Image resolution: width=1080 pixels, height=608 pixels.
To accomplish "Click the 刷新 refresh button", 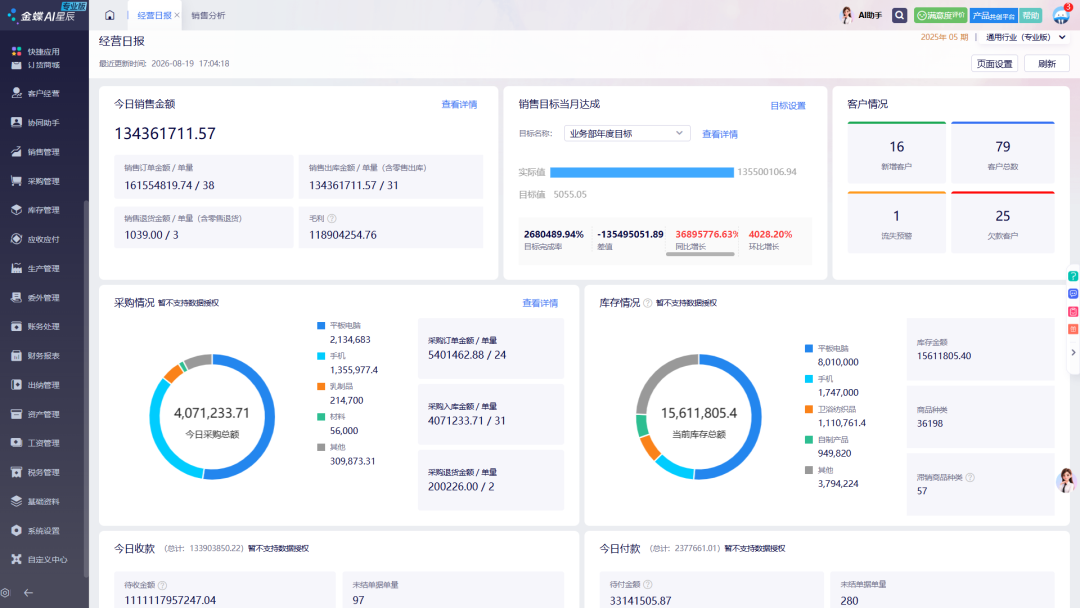I will pyautogui.click(x=1047, y=63).
